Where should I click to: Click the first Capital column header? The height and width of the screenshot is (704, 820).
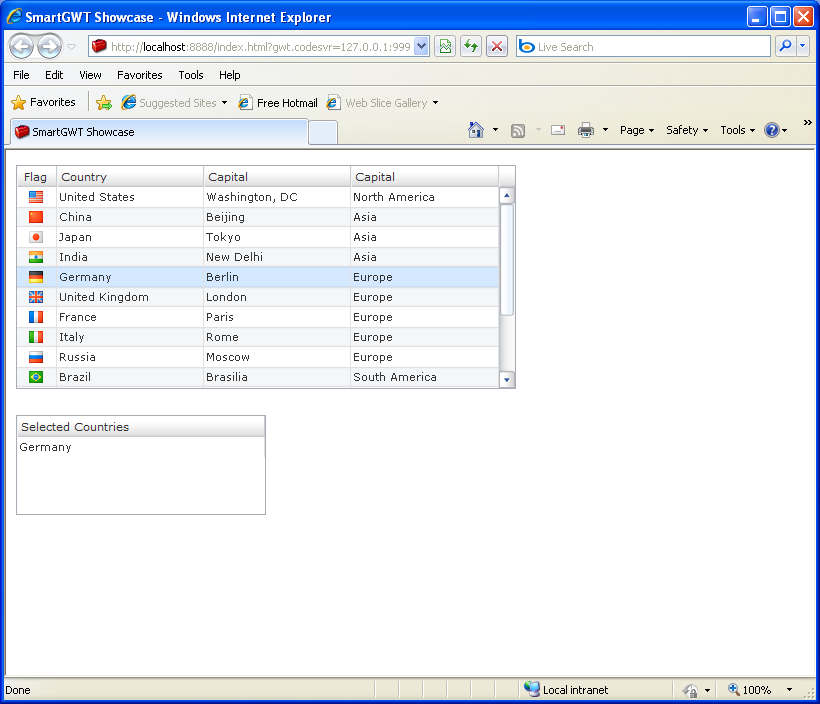click(277, 177)
